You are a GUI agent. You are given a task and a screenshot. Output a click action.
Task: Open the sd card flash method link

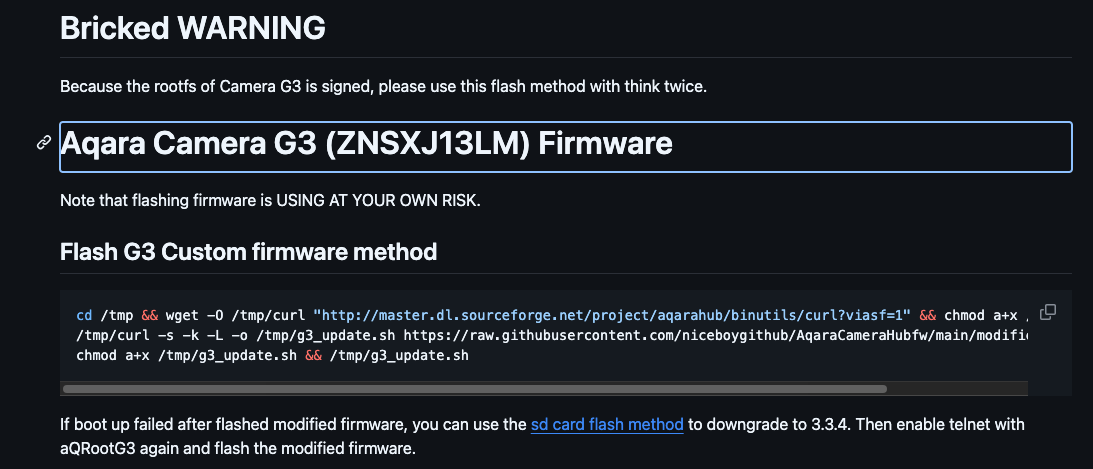click(607, 425)
